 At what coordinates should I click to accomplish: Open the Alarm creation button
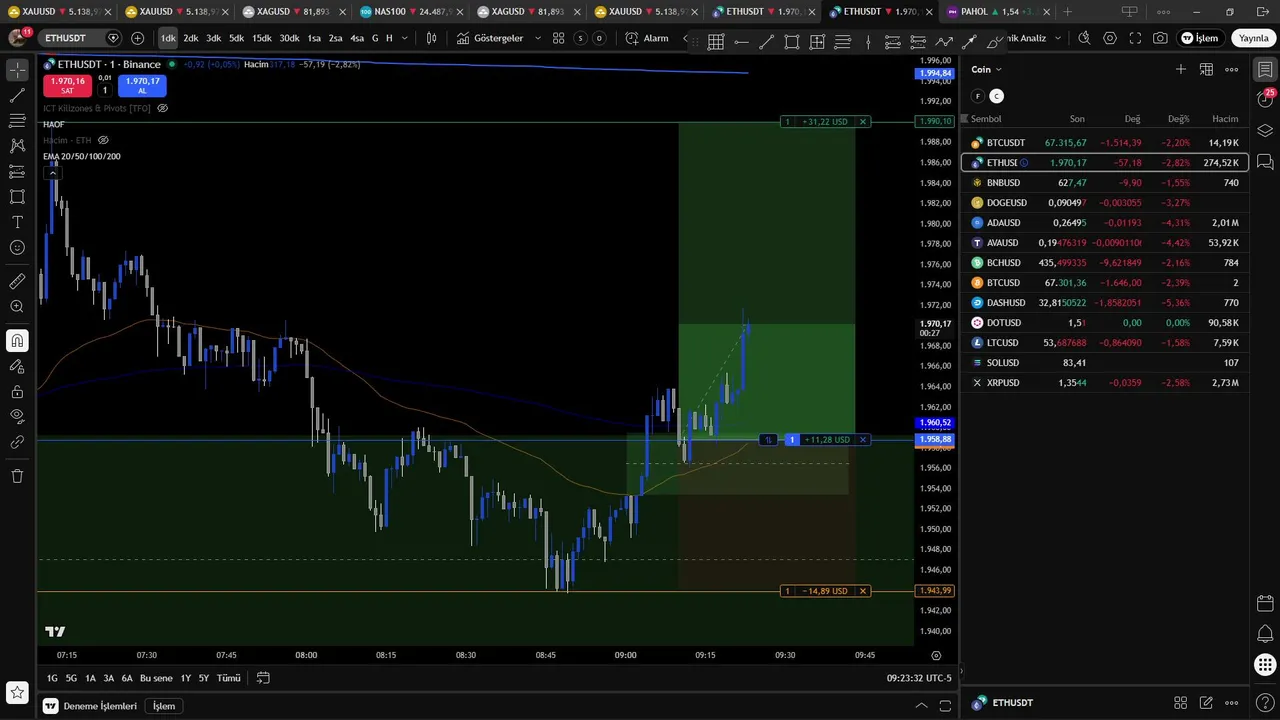tap(647, 38)
